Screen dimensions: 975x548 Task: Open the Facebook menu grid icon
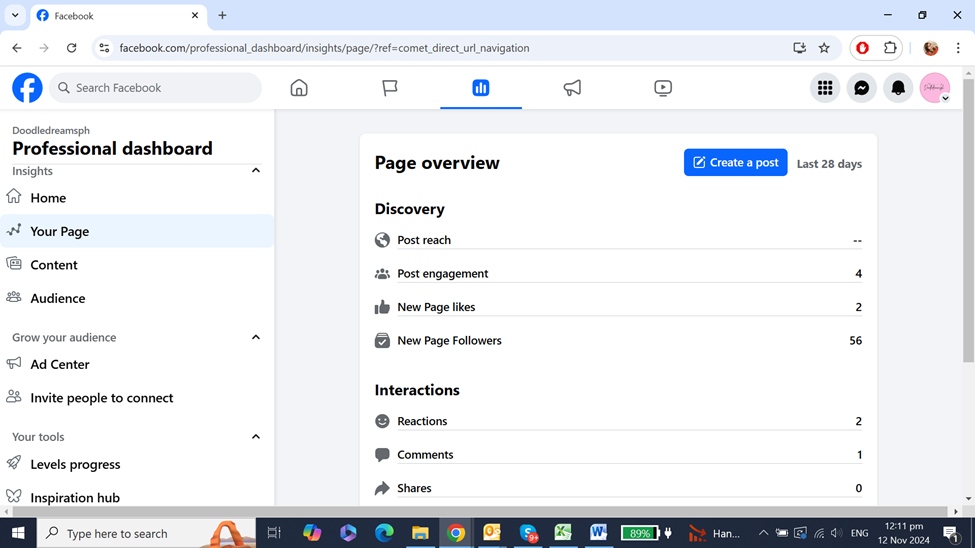825,88
